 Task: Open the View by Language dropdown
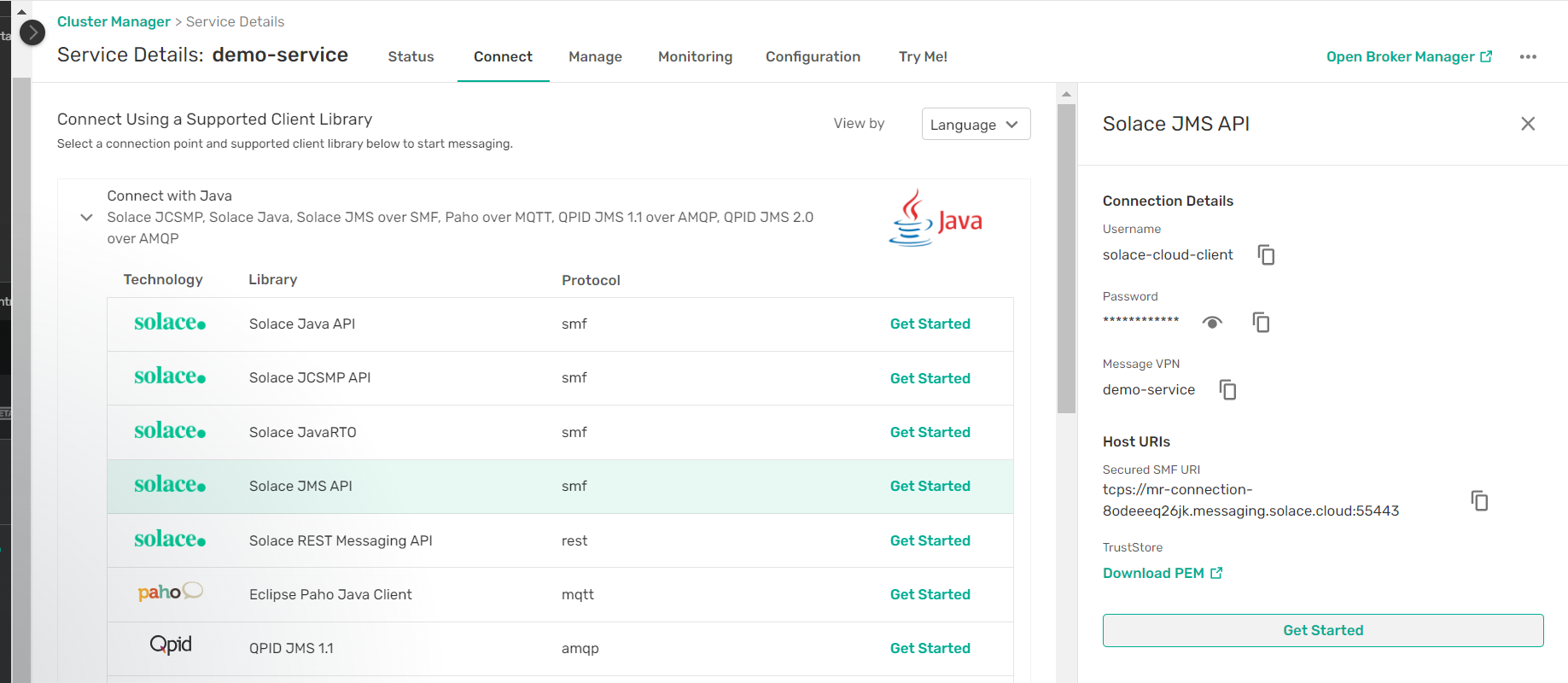tap(976, 125)
